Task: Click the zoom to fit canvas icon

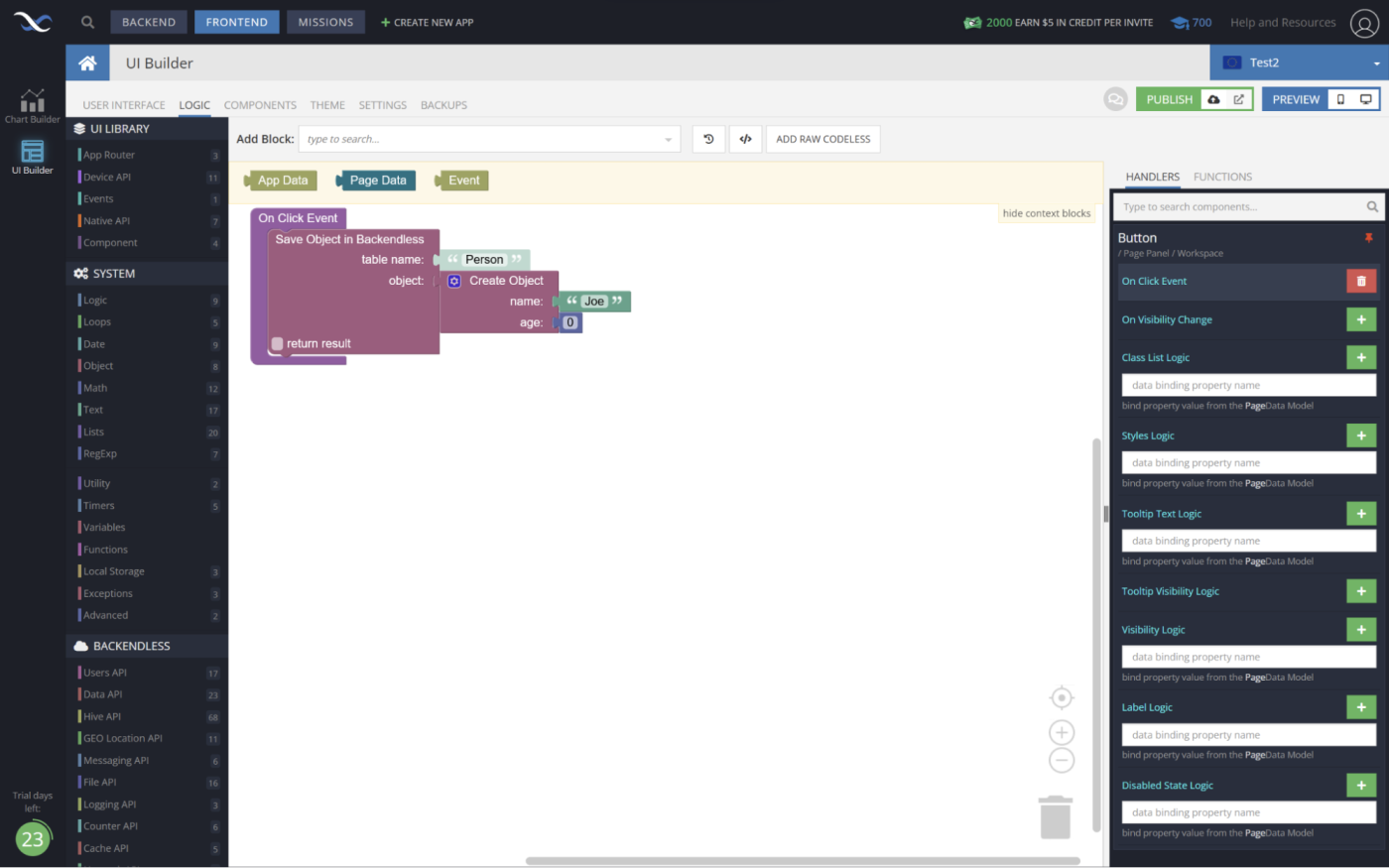Action: pyautogui.click(x=1061, y=697)
